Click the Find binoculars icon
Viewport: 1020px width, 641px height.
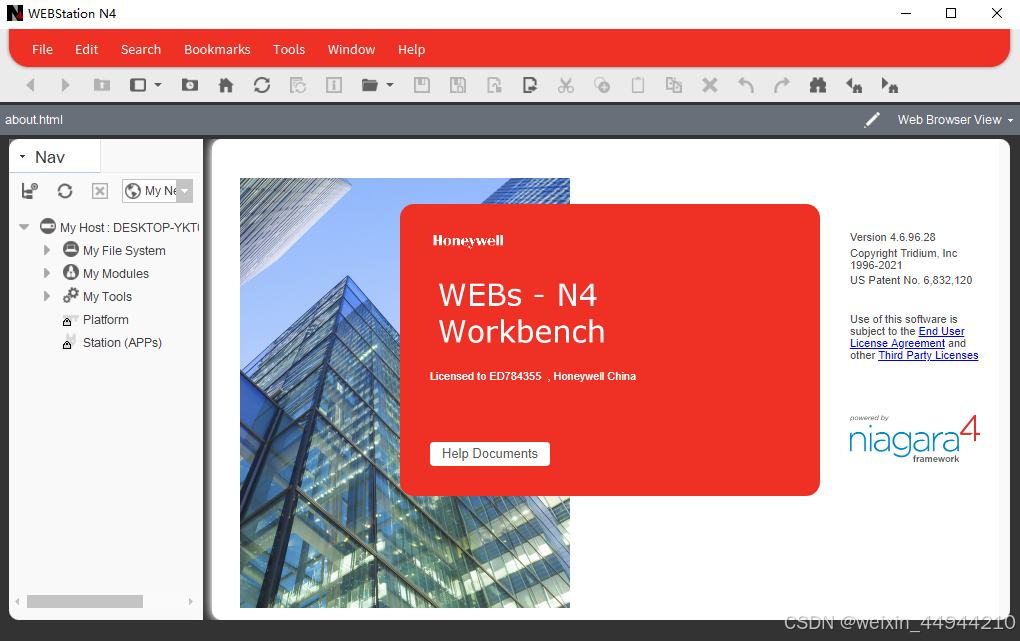coord(818,85)
